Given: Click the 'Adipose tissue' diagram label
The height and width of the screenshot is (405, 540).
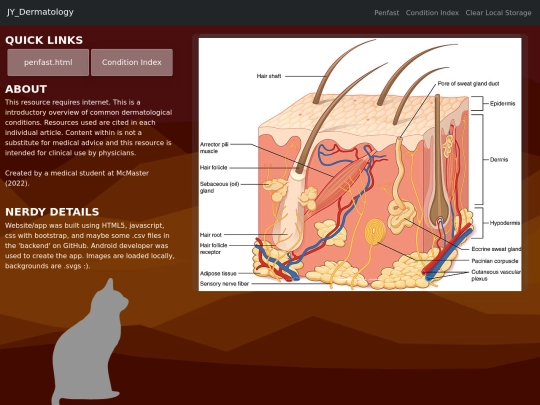Looking at the screenshot, I should 218,273.
